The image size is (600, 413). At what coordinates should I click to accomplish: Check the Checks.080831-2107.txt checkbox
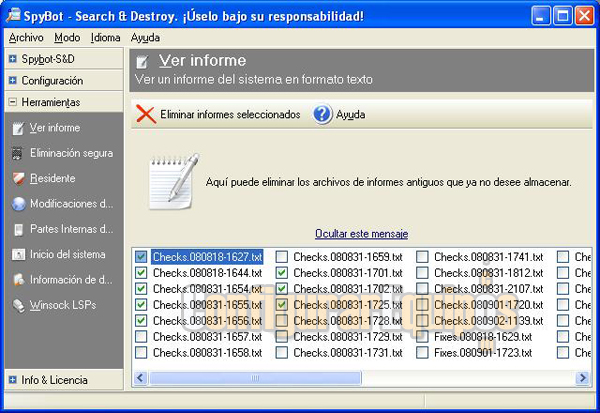pyautogui.click(x=422, y=289)
